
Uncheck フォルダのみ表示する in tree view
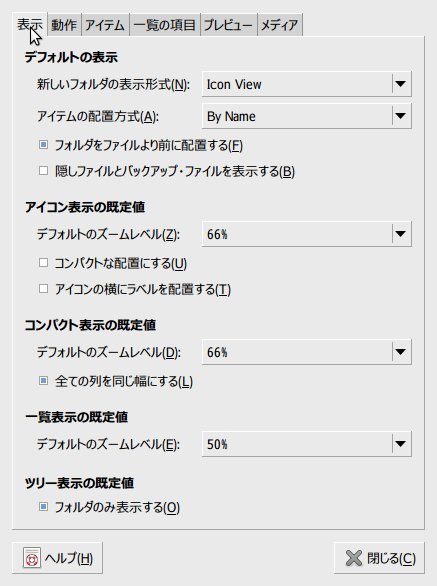[x=43, y=507]
